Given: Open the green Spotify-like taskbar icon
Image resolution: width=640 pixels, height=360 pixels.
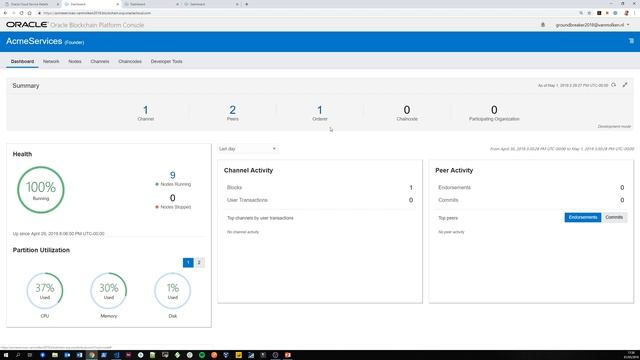Looking at the screenshot, I should [x=202, y=355].
